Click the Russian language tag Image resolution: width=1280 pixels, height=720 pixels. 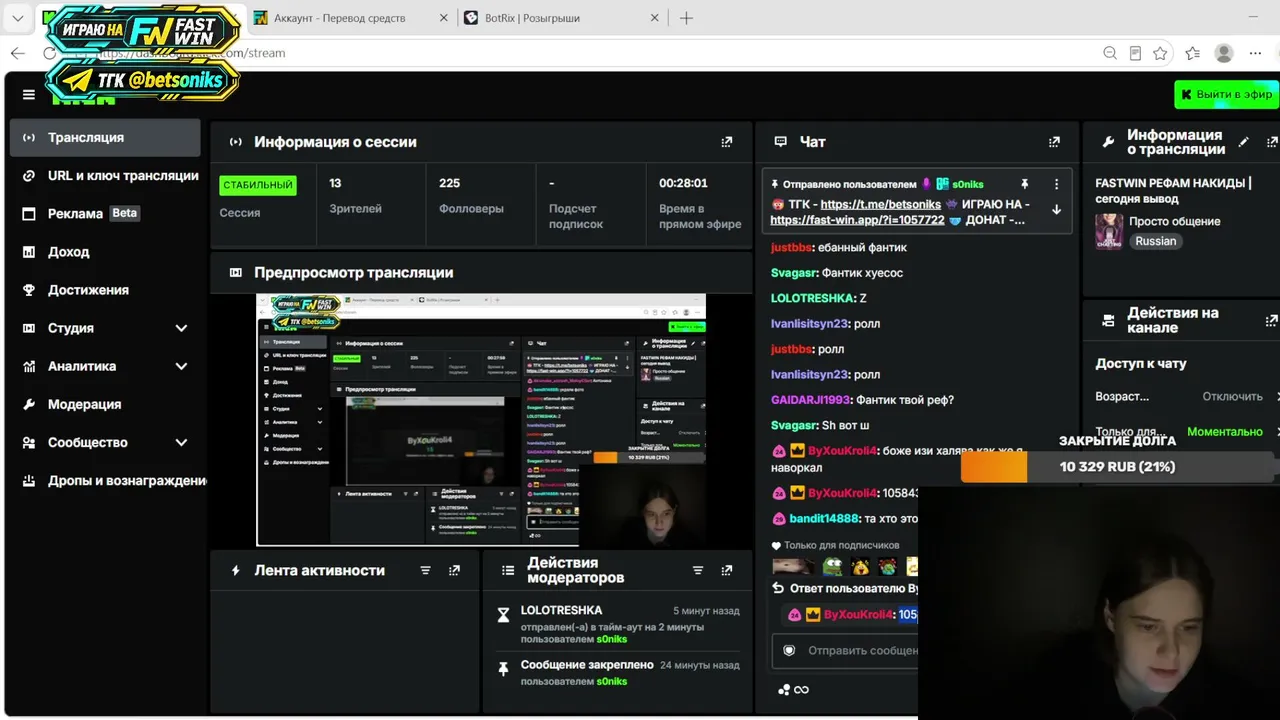(1156, 241)
